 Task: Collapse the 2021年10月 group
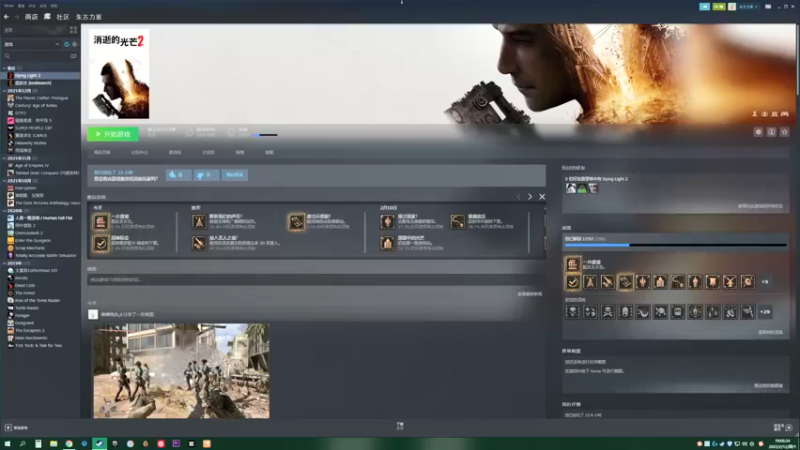5,181
